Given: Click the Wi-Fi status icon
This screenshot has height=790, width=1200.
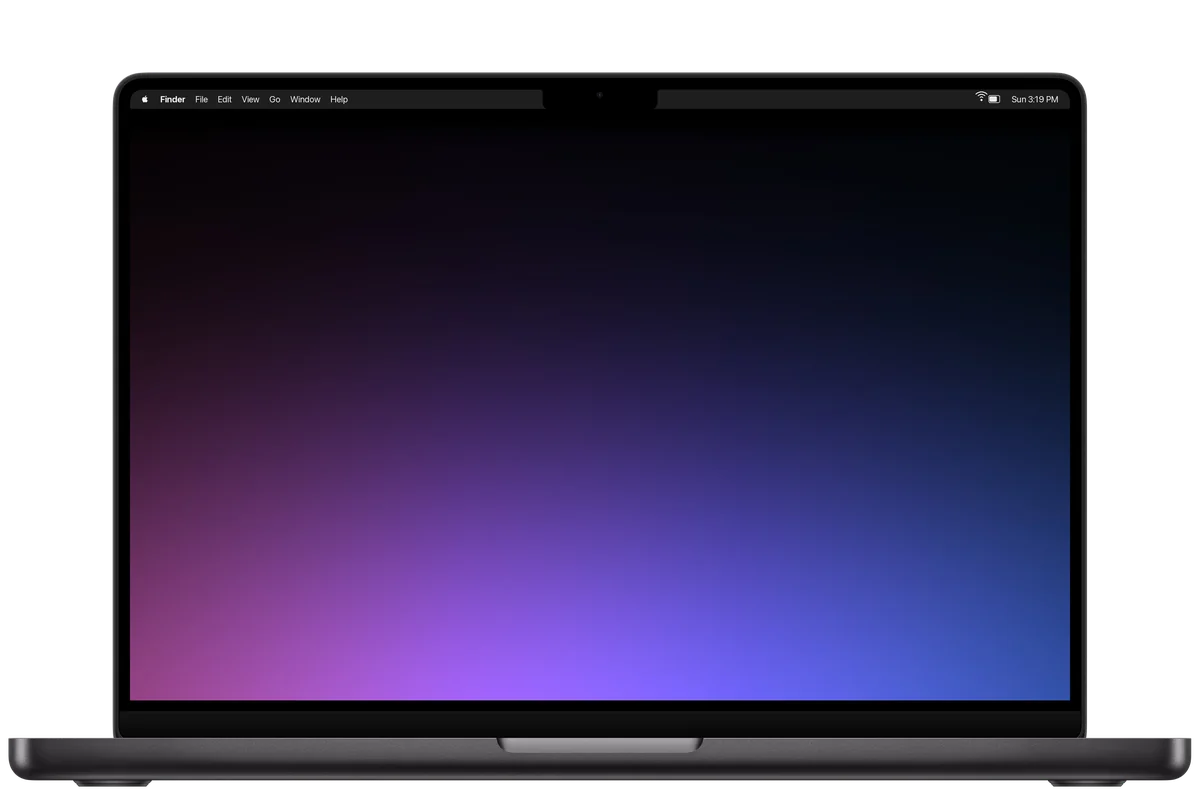Looking at the screenshot, I should click(981, 98).
